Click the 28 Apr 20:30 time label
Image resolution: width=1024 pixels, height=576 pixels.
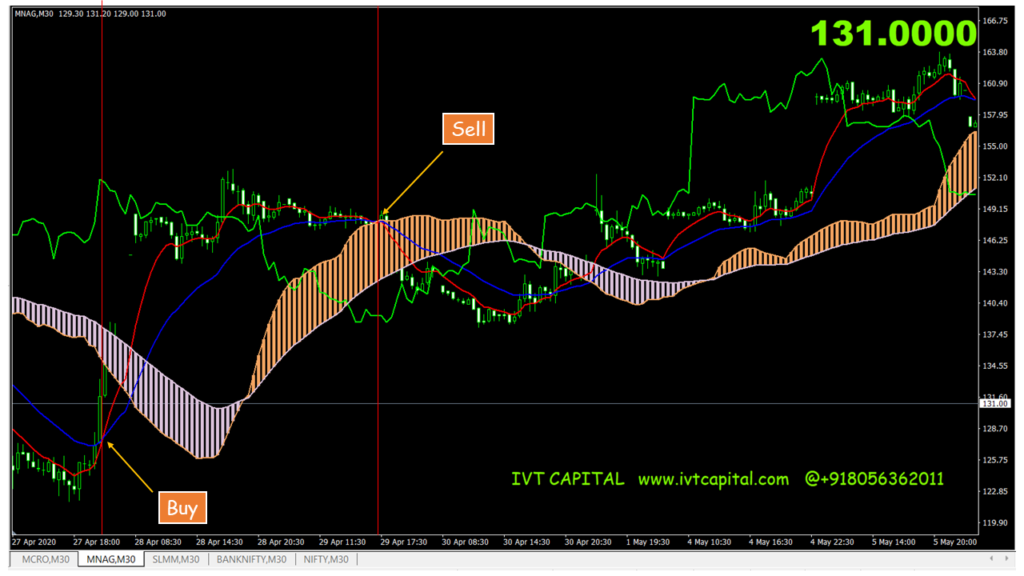click(281, 542)
